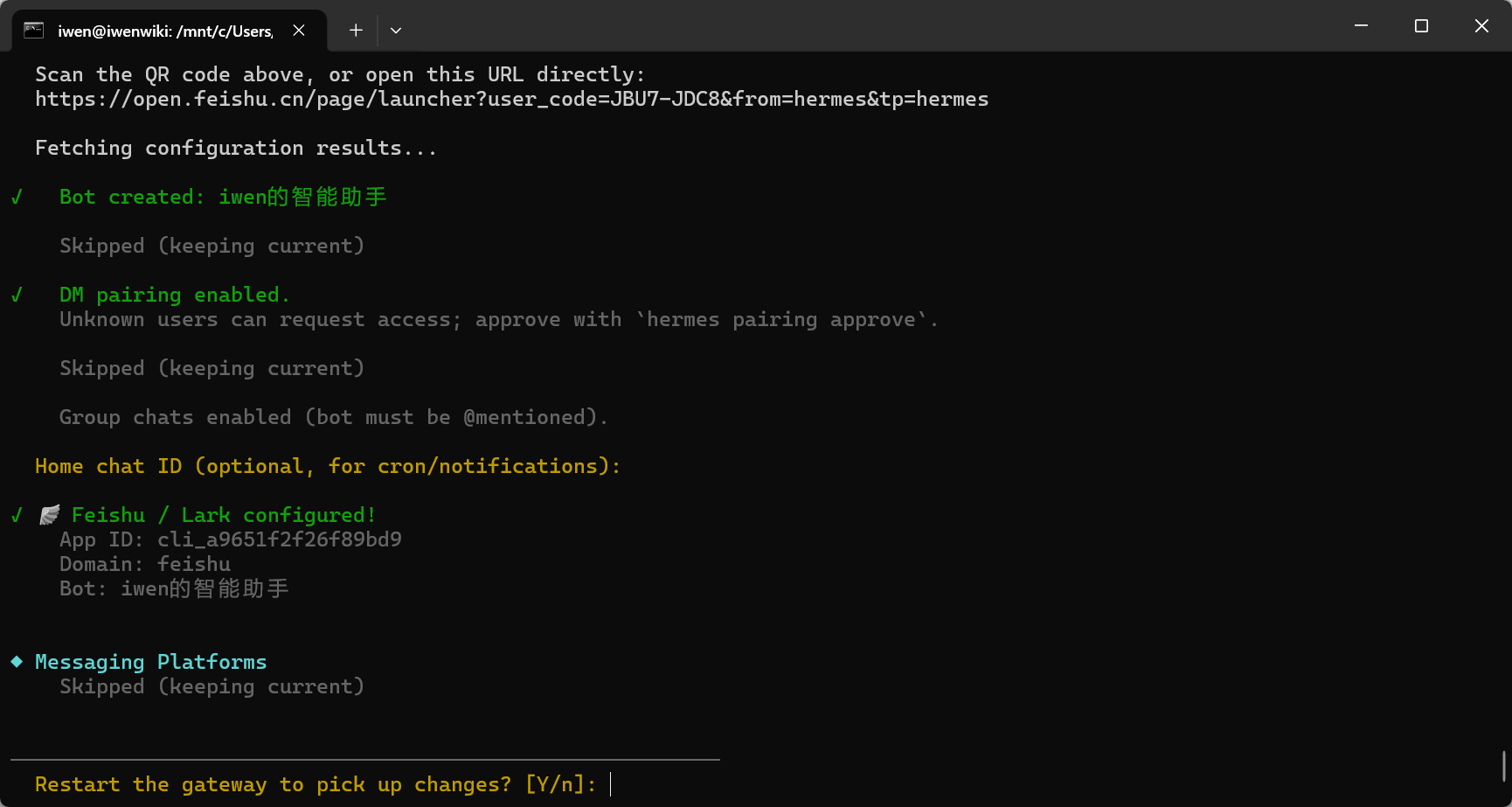
Task: Minimize the terminal window
Action: [x=1361, y=26]
